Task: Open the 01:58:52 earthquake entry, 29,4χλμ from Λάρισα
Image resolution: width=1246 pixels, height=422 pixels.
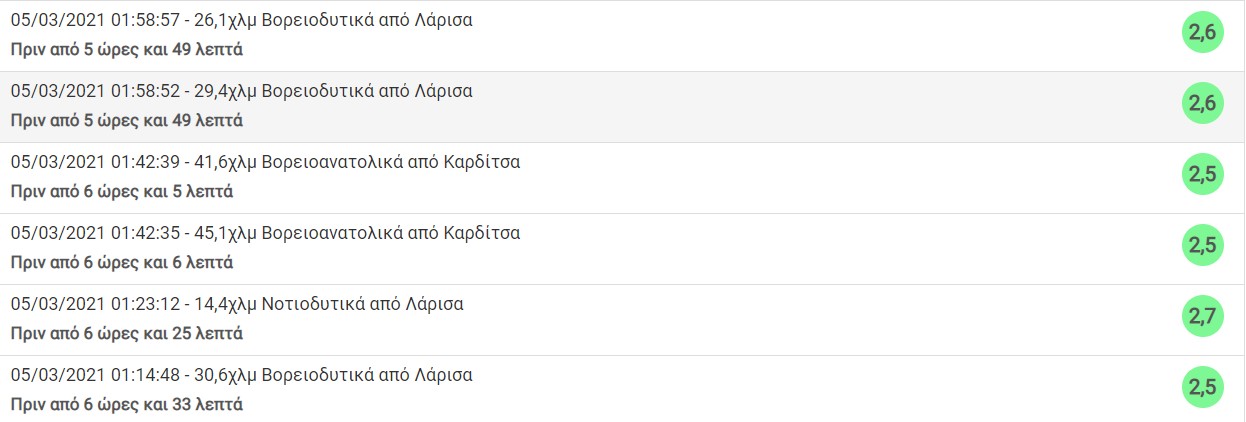Action: 241,91
